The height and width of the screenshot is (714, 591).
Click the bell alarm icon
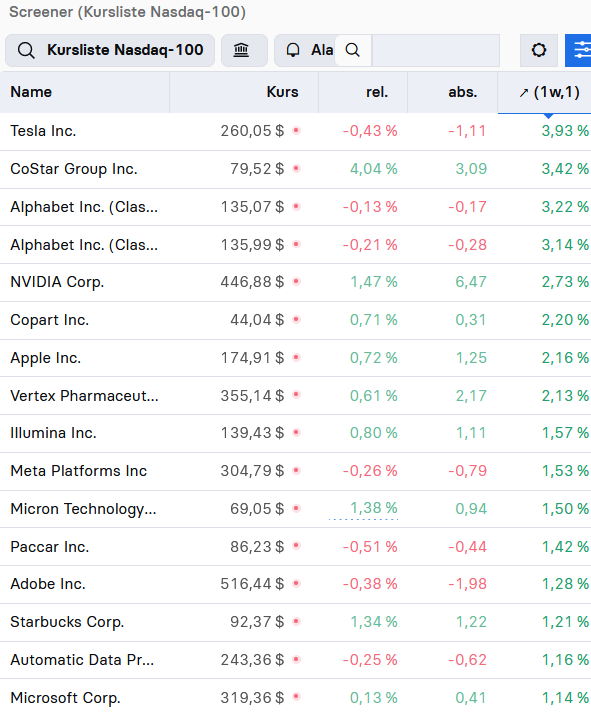[x=293, y=50]
